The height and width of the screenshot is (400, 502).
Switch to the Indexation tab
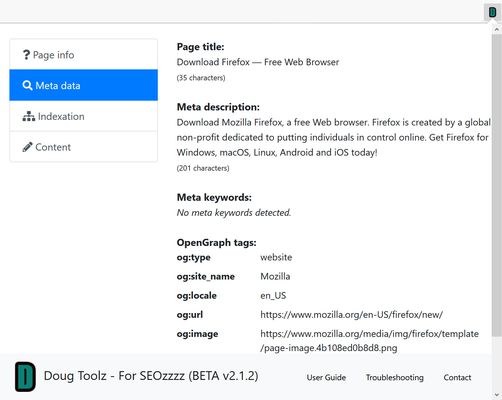[x=84, y=116]
